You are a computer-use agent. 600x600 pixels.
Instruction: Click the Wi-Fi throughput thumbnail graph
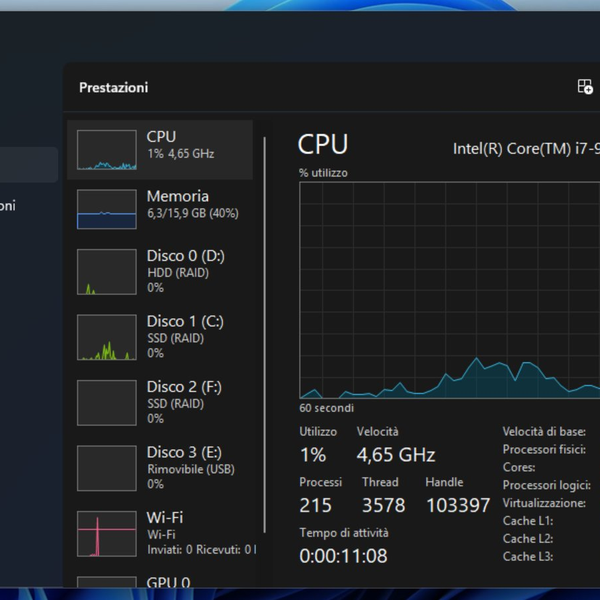pos(107,533)
